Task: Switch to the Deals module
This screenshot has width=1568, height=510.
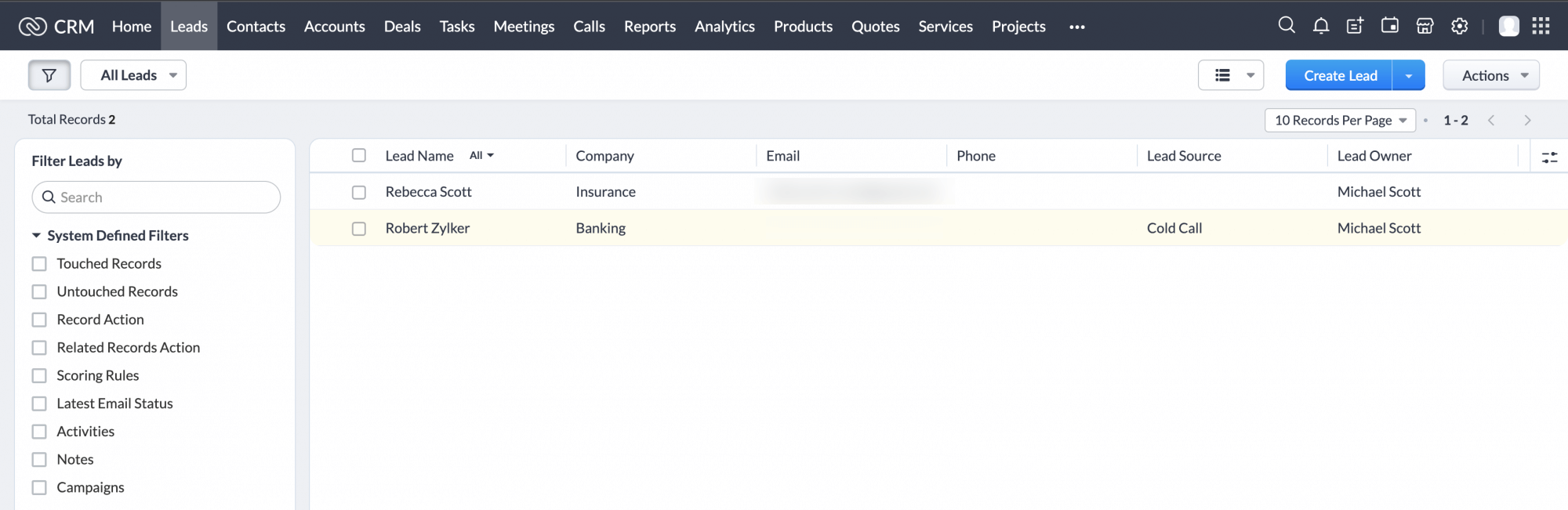Action: click(401, 27)
